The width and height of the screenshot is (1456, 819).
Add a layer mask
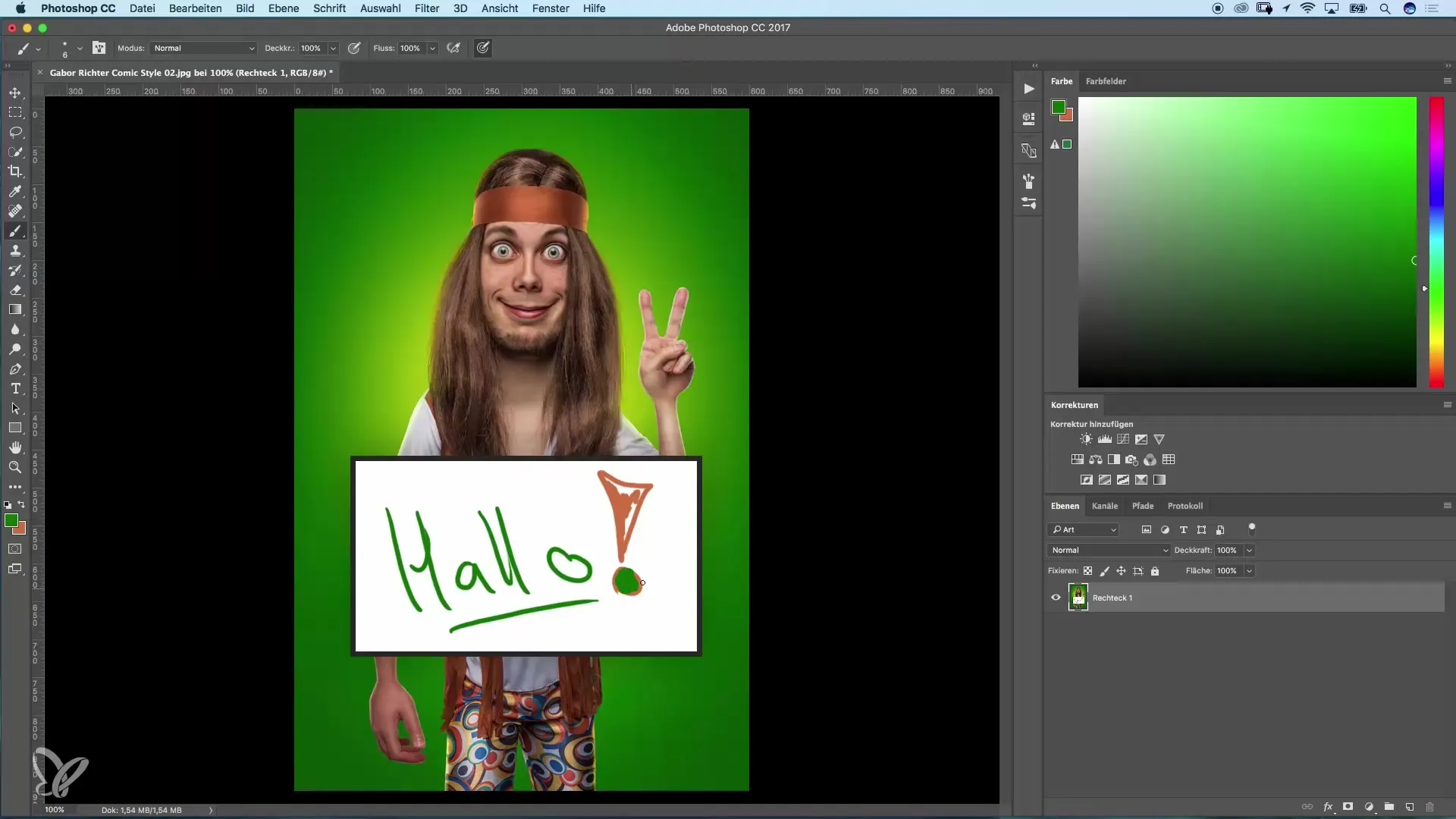pyautogui.click(x=1348, y=807)
